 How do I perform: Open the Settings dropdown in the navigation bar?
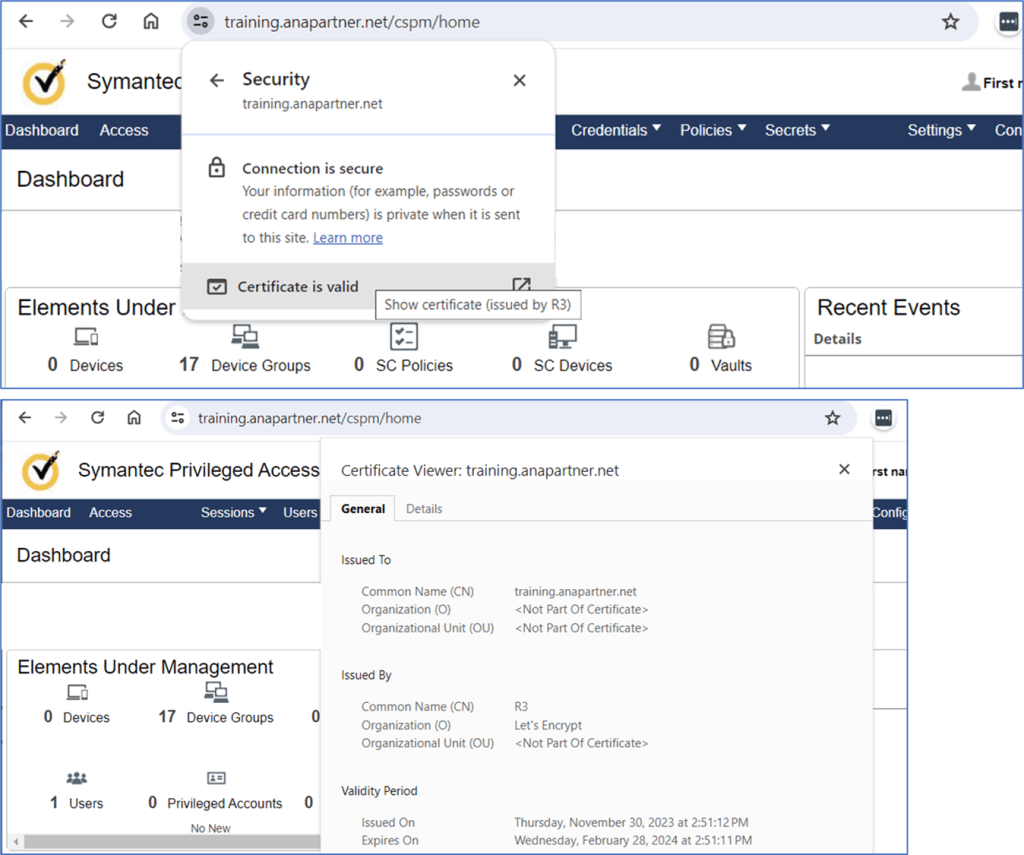(x=940, y=130)
